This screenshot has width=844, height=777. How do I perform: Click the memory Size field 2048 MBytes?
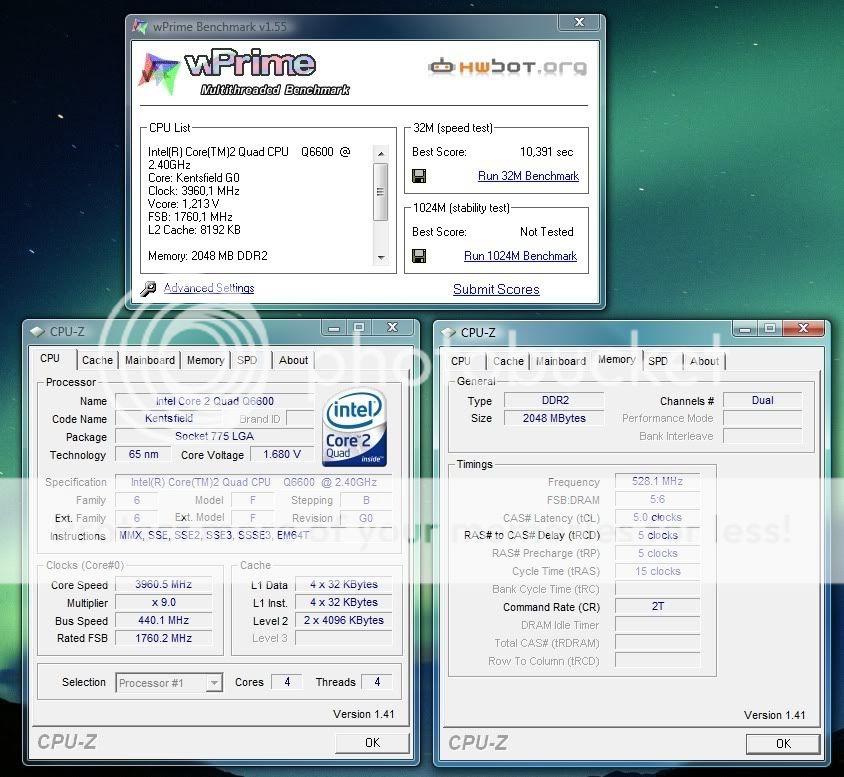coord(554,418)
